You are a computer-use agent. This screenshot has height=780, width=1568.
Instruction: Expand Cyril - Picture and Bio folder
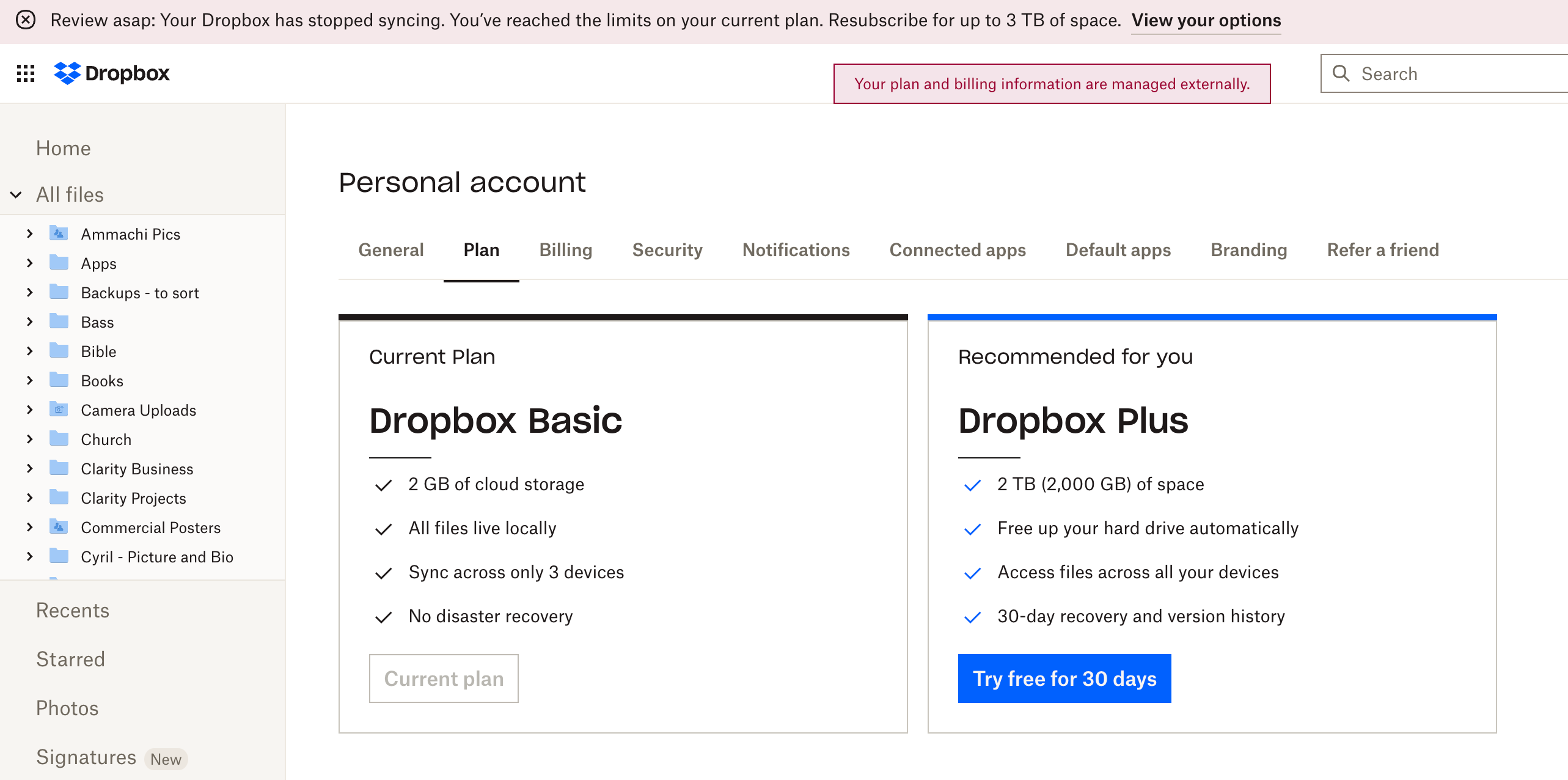click(30, 556)
